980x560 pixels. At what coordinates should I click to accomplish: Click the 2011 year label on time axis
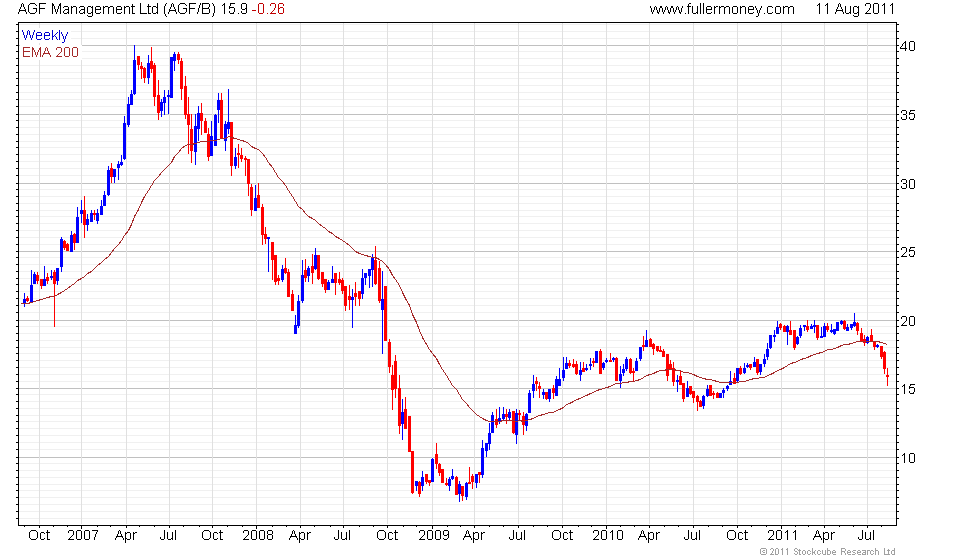(x=782, y=536)
